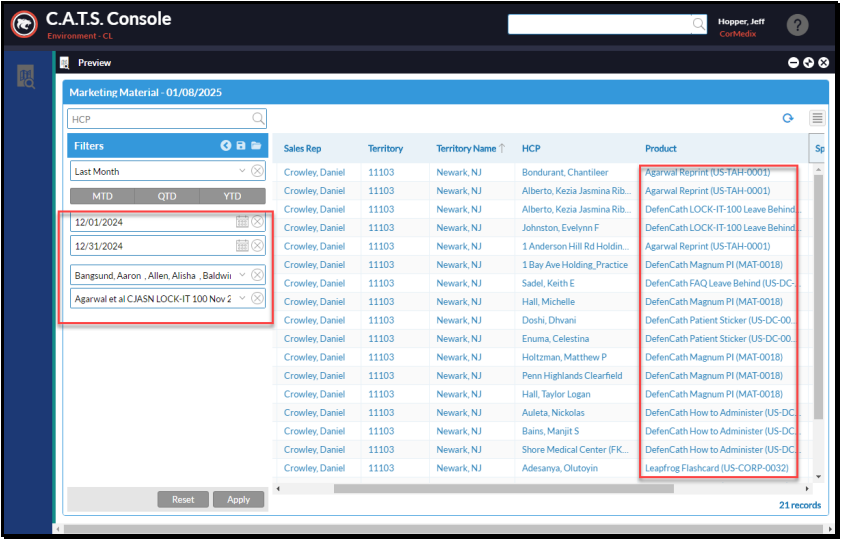Click HCP cell Doshi, Dhvani

point(549,320)
